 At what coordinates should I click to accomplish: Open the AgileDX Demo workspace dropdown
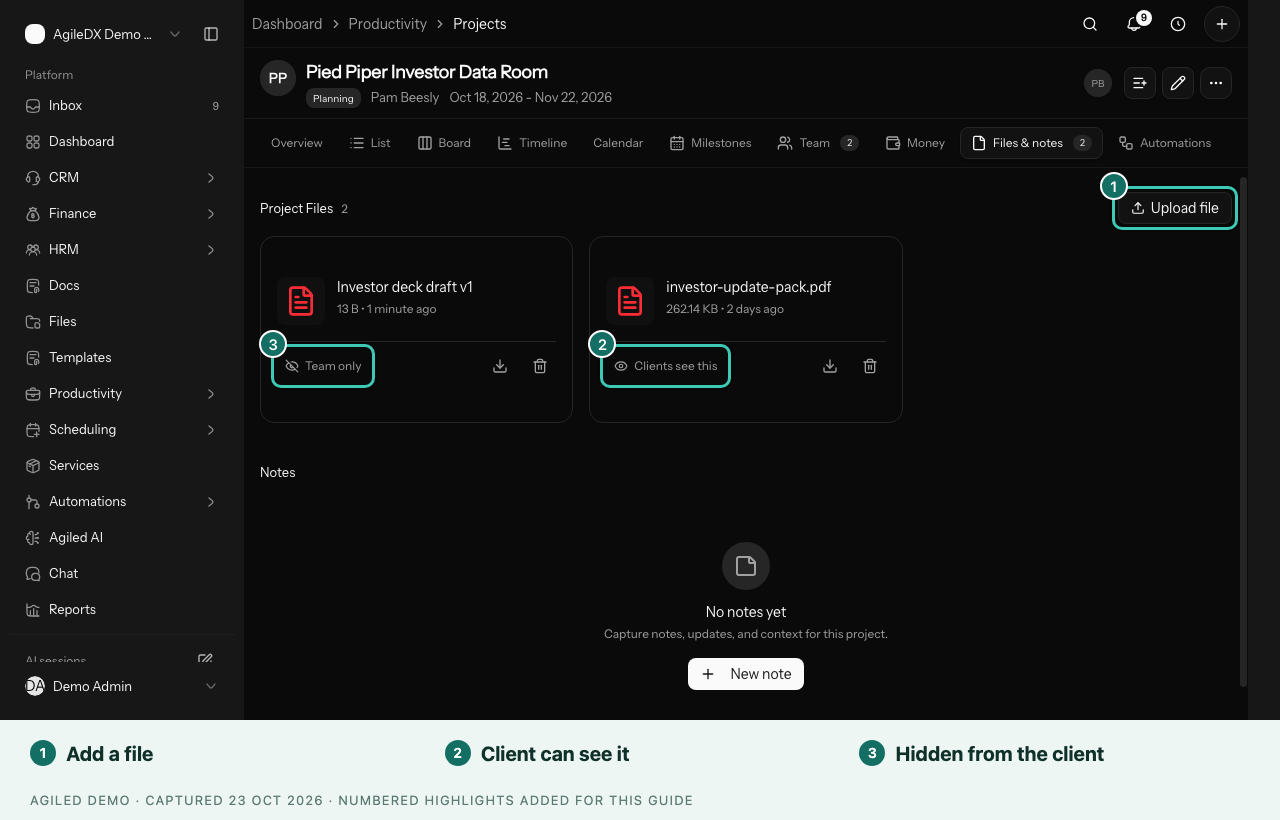[x=103, y=34]
